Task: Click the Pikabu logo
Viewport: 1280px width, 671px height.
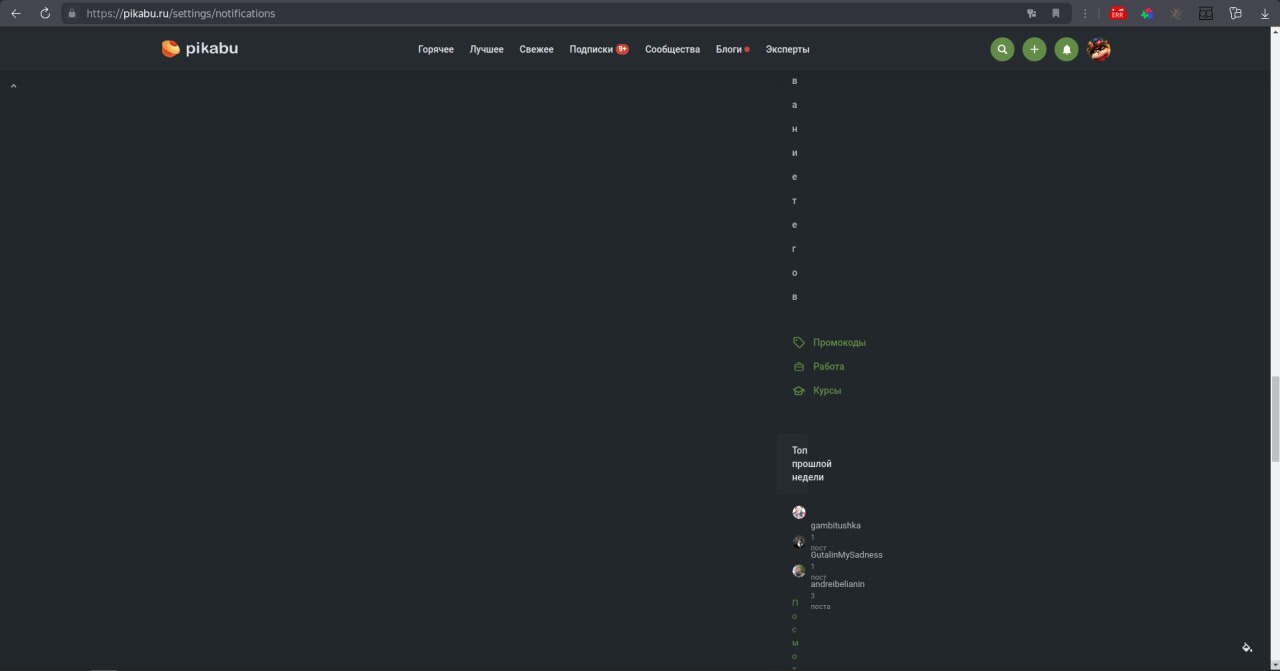Action: tap(200, 48)
